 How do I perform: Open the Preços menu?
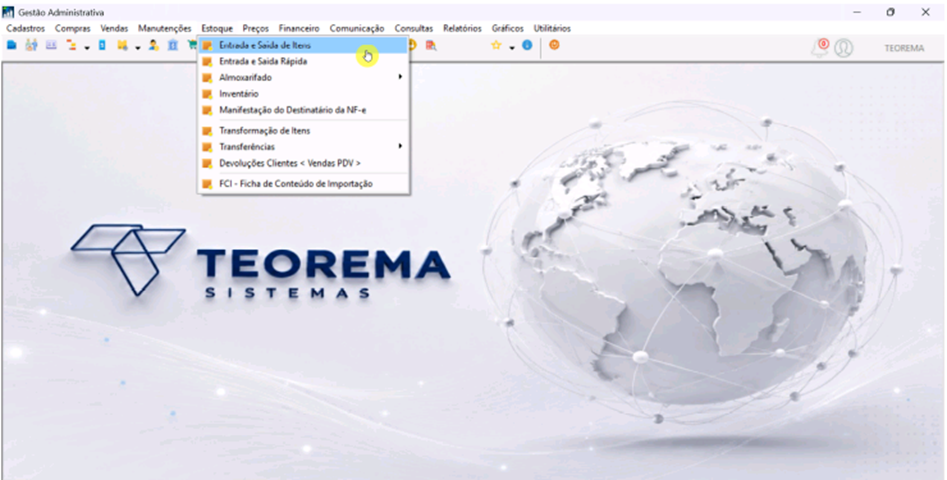[255, 28]
